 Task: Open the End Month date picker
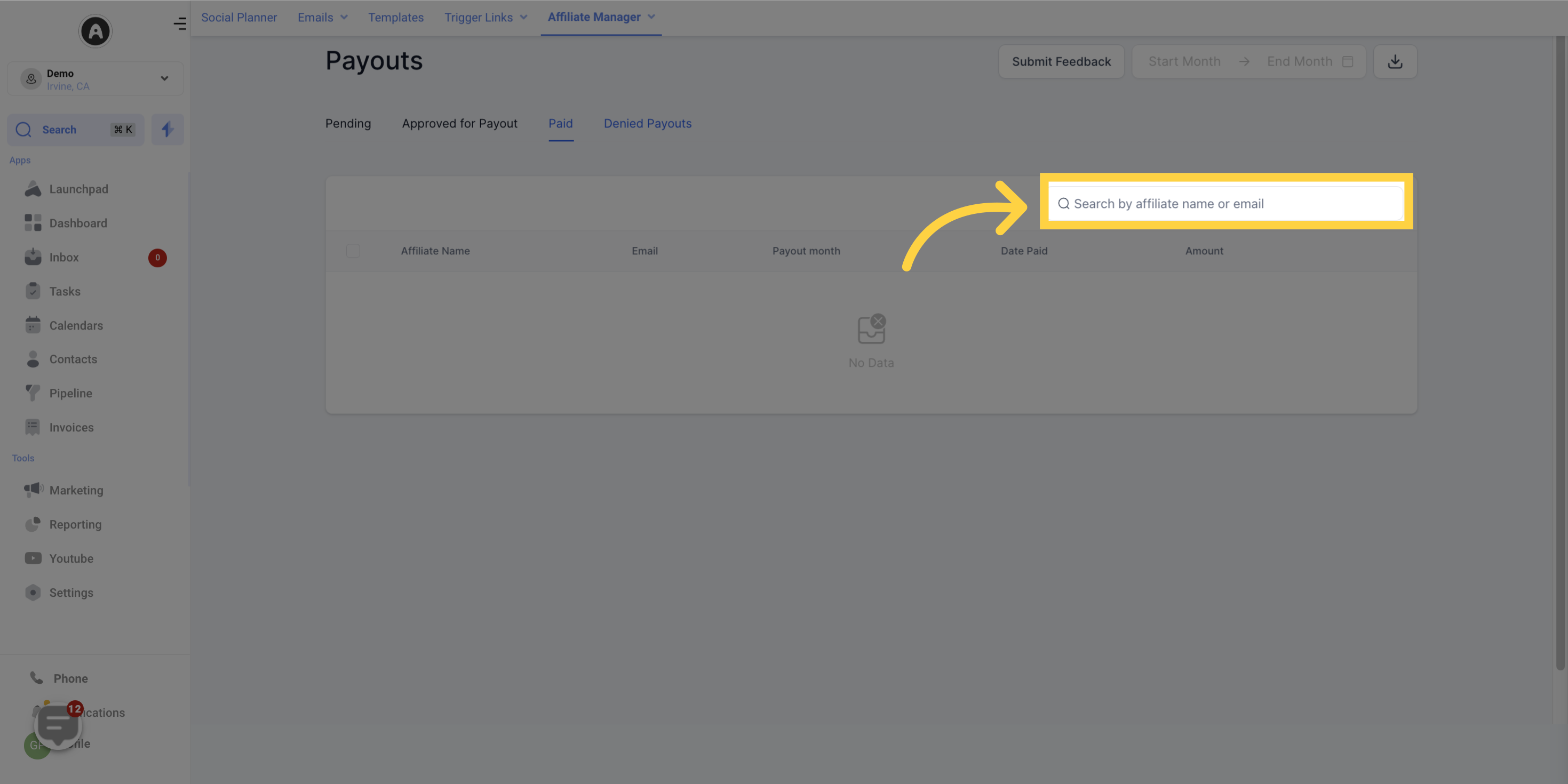point(1300,61)
